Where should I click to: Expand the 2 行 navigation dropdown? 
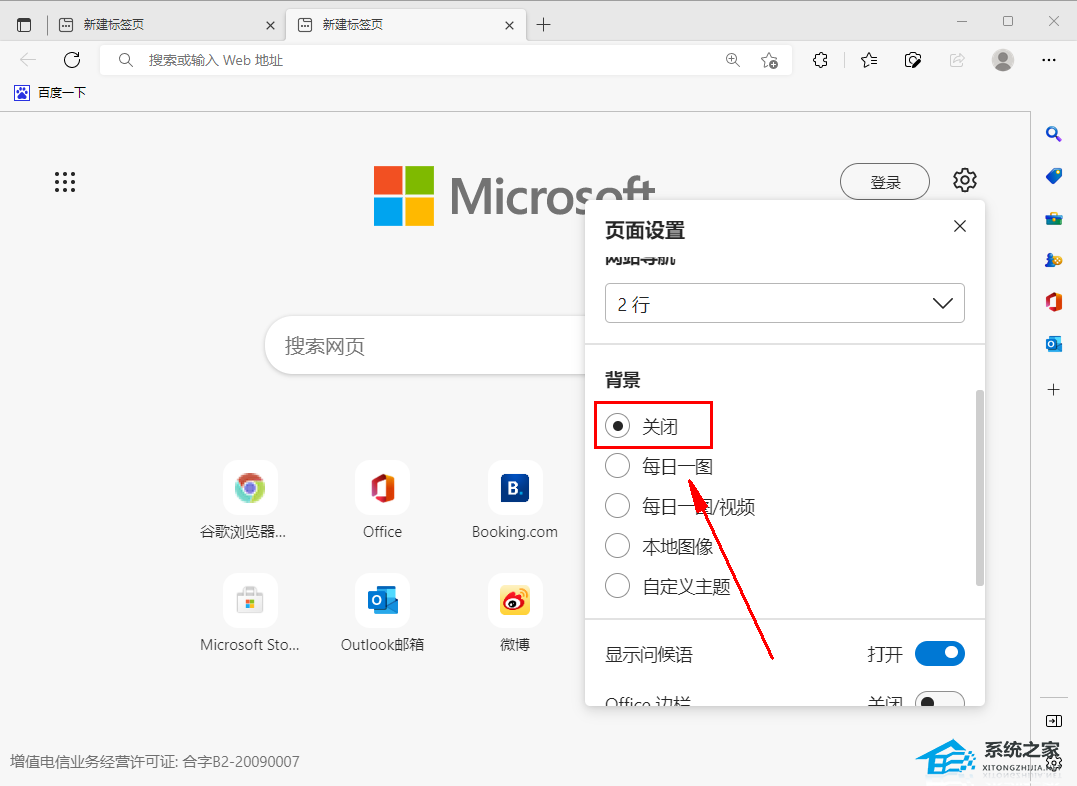pos(784,304)
